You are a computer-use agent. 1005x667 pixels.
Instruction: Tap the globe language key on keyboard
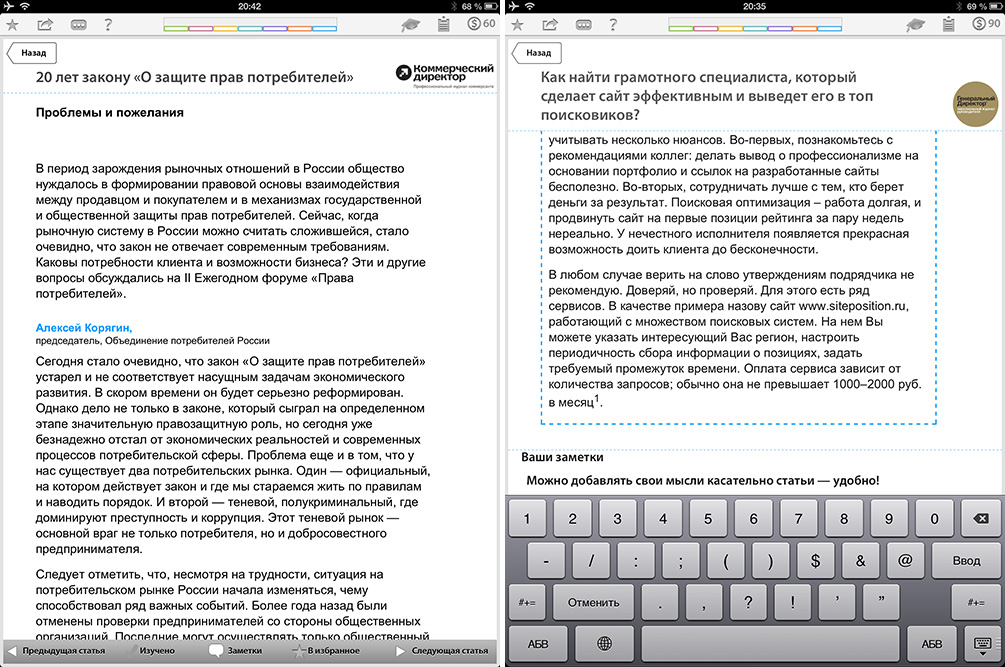pyautogui.click(x=604, y=643)
